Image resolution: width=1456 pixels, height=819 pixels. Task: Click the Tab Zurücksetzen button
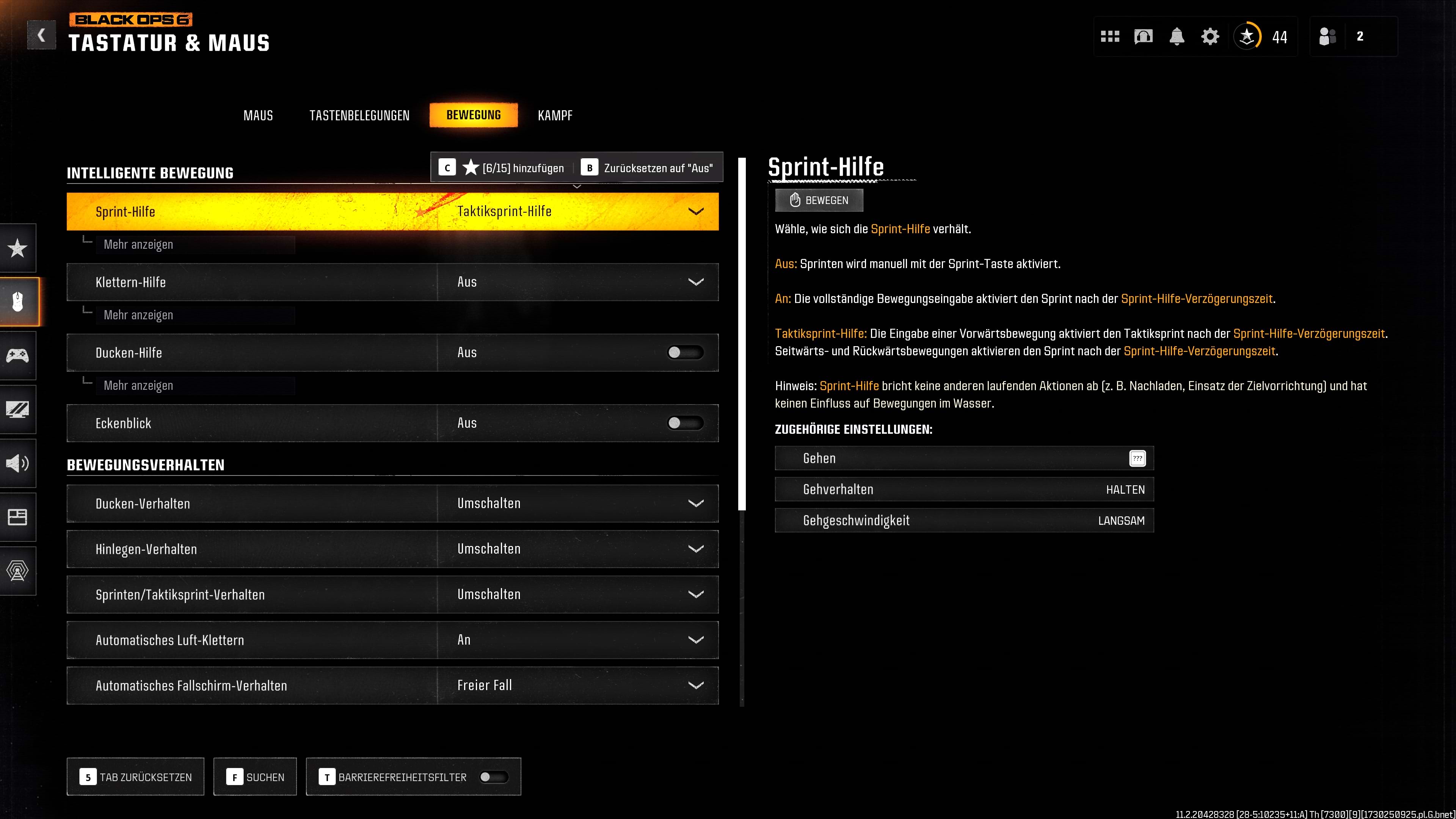(136, 777)
